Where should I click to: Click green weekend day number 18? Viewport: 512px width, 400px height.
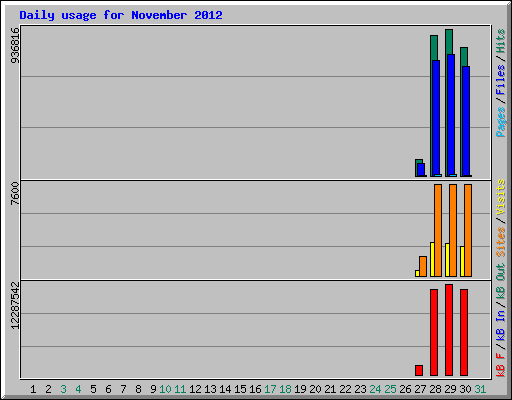coord(285,389)
